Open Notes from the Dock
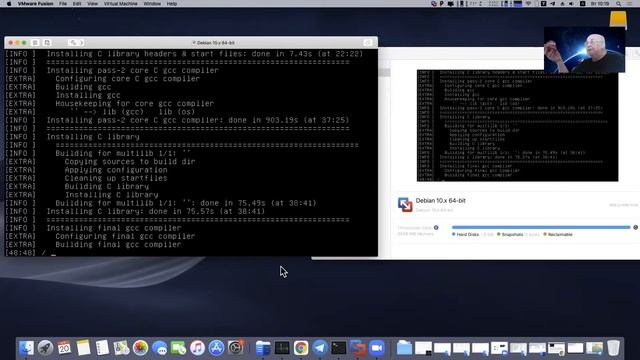Screen dimensions: 640x360 [83, 348]
